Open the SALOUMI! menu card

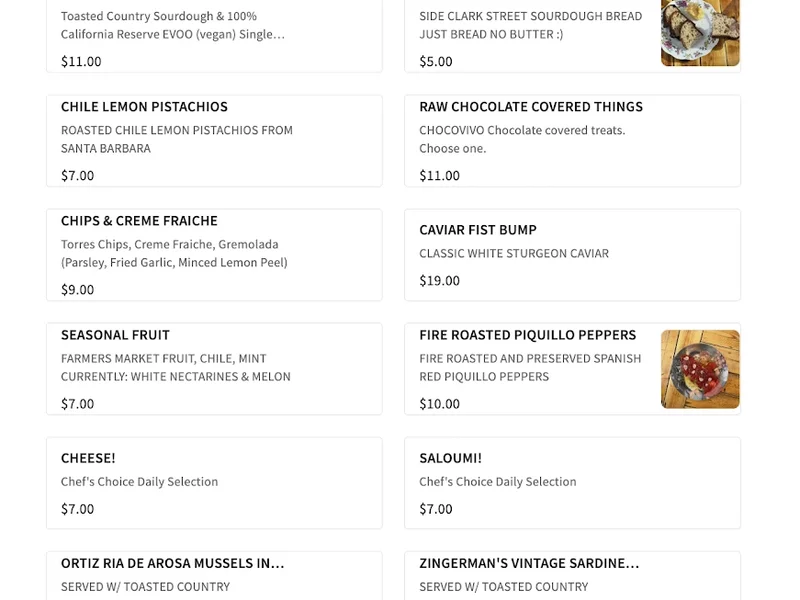(x=571, y=482)
